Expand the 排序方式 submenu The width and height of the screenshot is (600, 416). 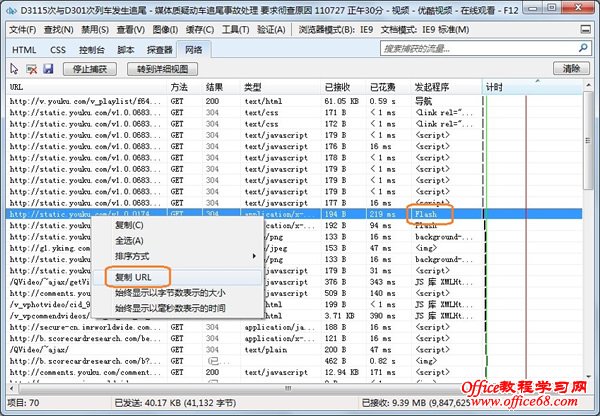[178, 256]
